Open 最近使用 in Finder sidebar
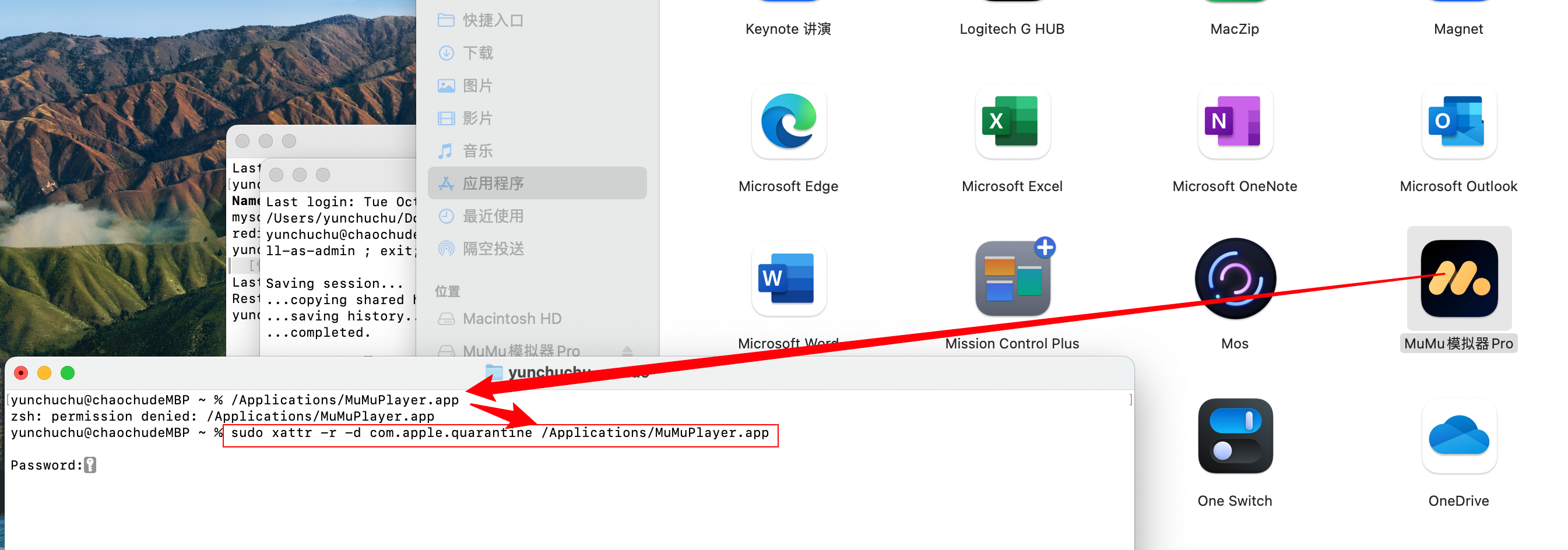The image size is (1568, 550). click(537, 216)
